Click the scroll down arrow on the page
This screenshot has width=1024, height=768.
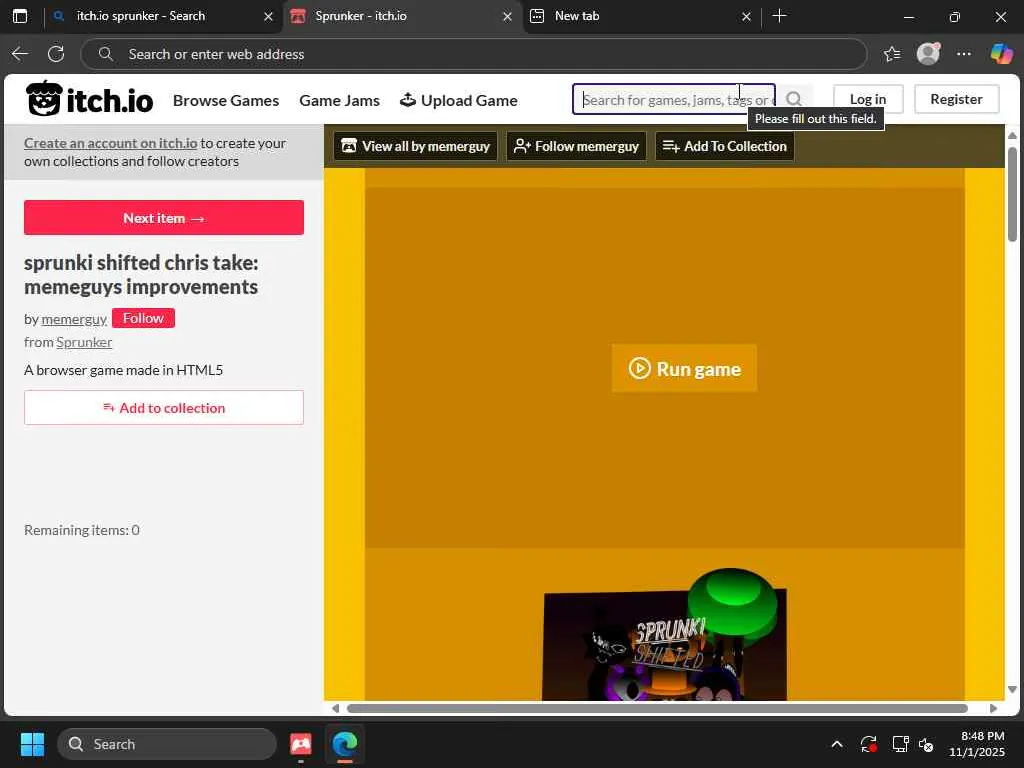tap(1012, 690)
